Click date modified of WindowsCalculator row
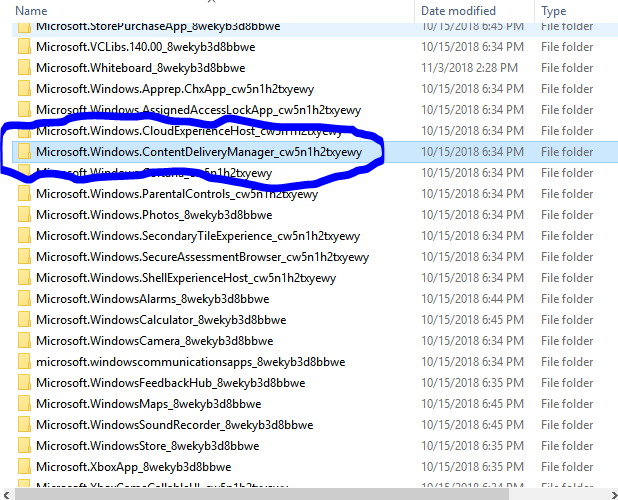This screenshot has height=500, width=618. (x=473, y=320)
